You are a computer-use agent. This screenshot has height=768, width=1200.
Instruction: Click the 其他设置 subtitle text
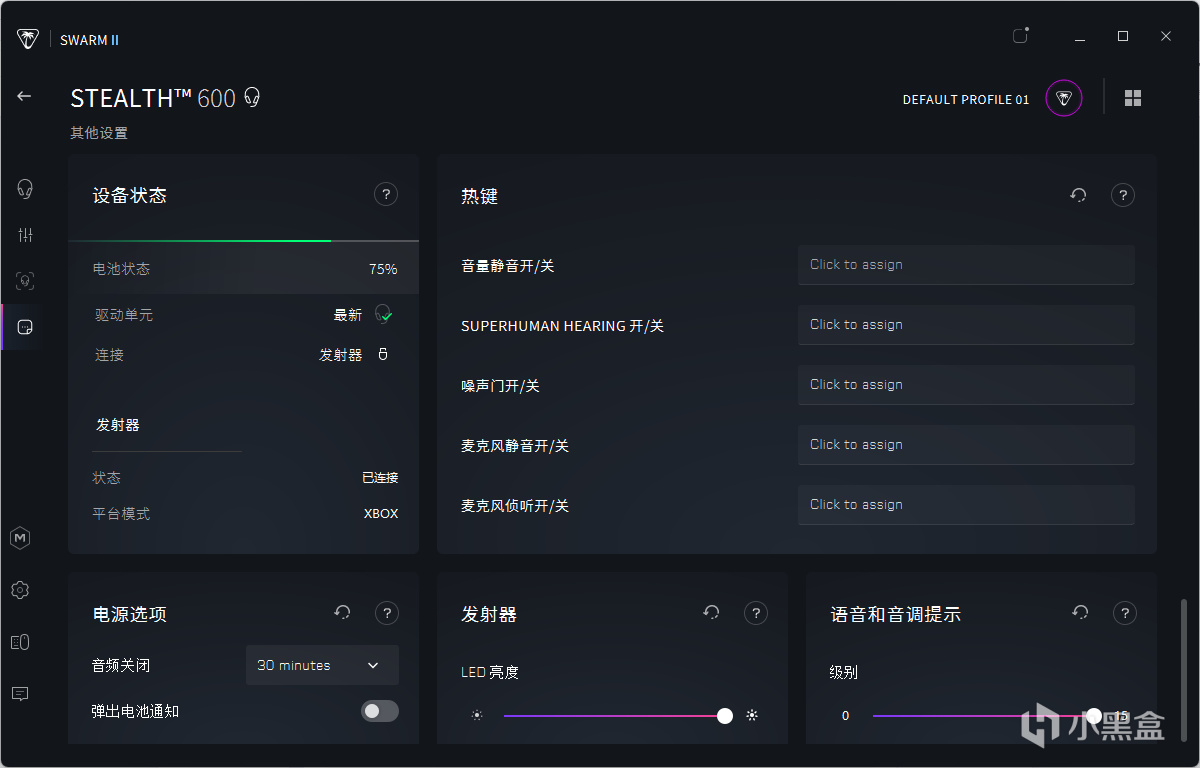[x=99, y=133]
